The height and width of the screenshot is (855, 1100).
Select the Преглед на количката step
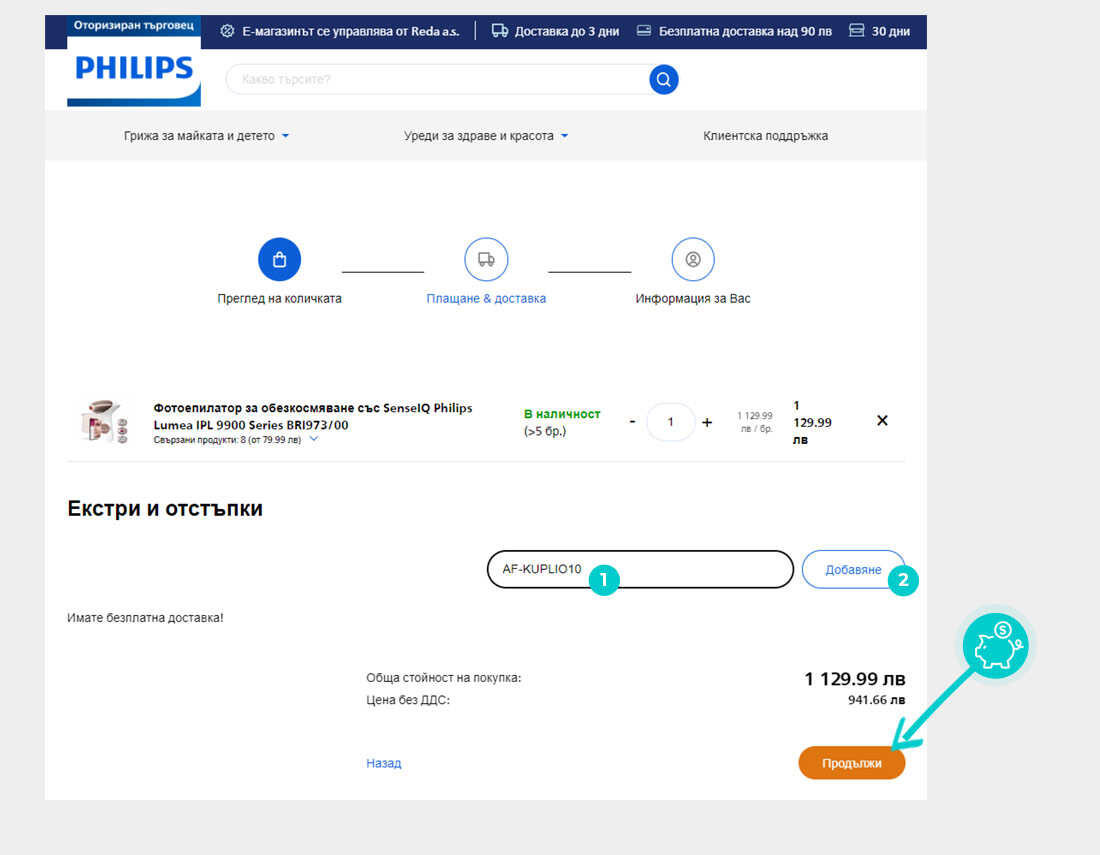(x=279, y=298)
